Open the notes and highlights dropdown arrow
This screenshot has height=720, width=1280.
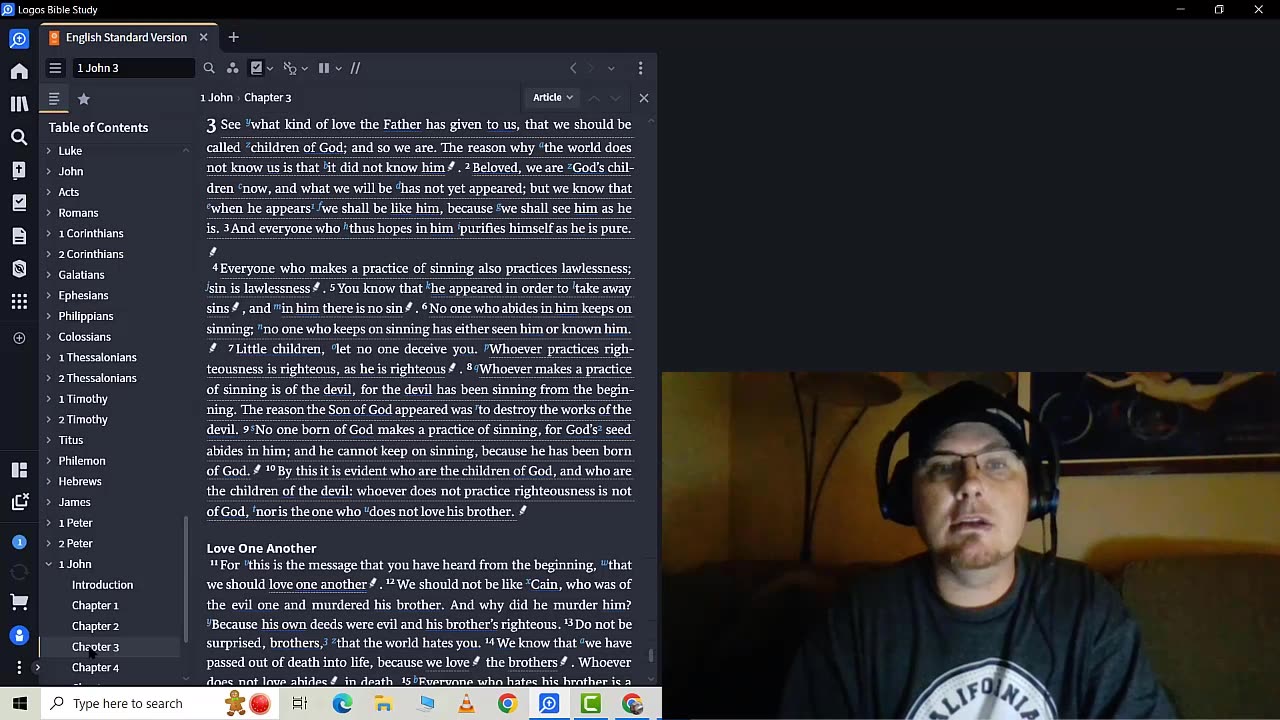click(271, 68)
